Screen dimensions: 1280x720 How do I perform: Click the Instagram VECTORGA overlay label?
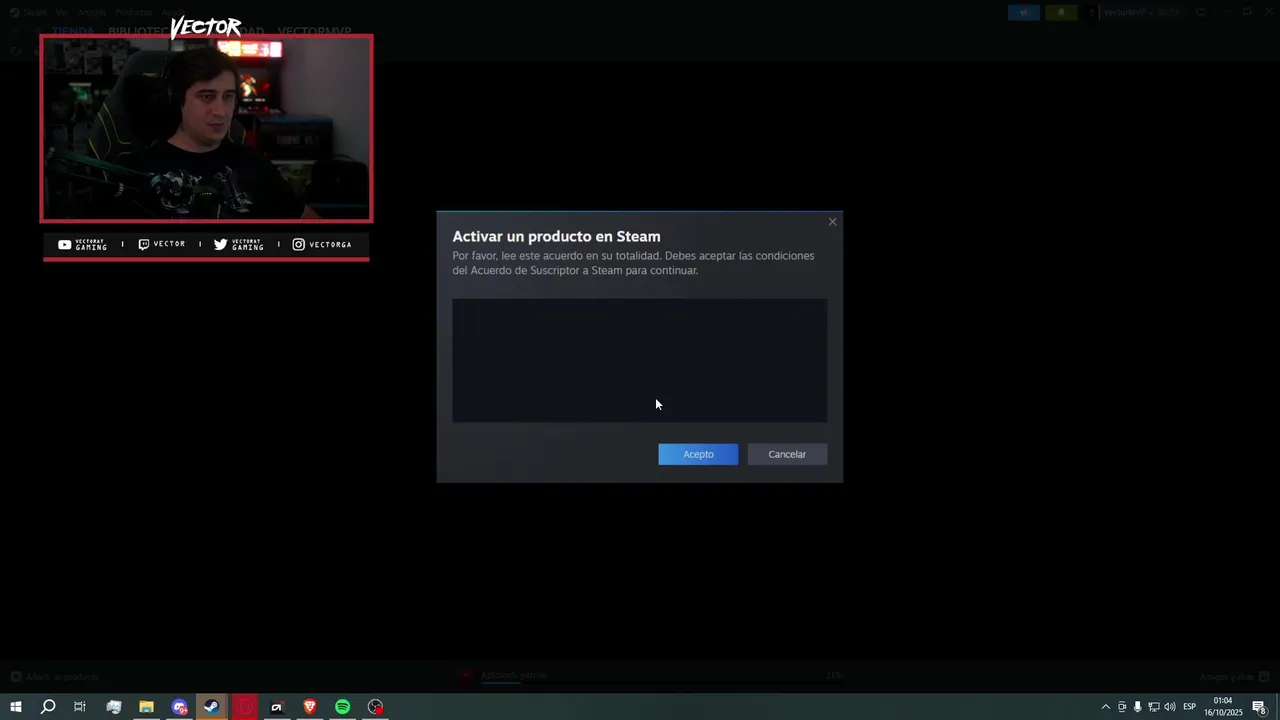point(321,244)
